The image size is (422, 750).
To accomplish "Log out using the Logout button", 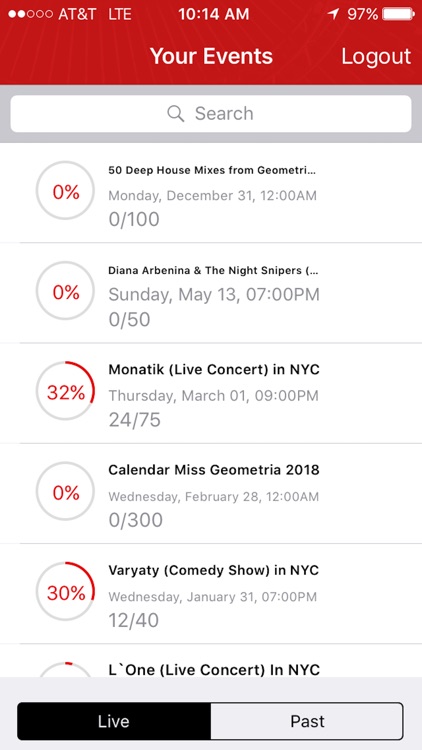I will [x=376, y=56].
